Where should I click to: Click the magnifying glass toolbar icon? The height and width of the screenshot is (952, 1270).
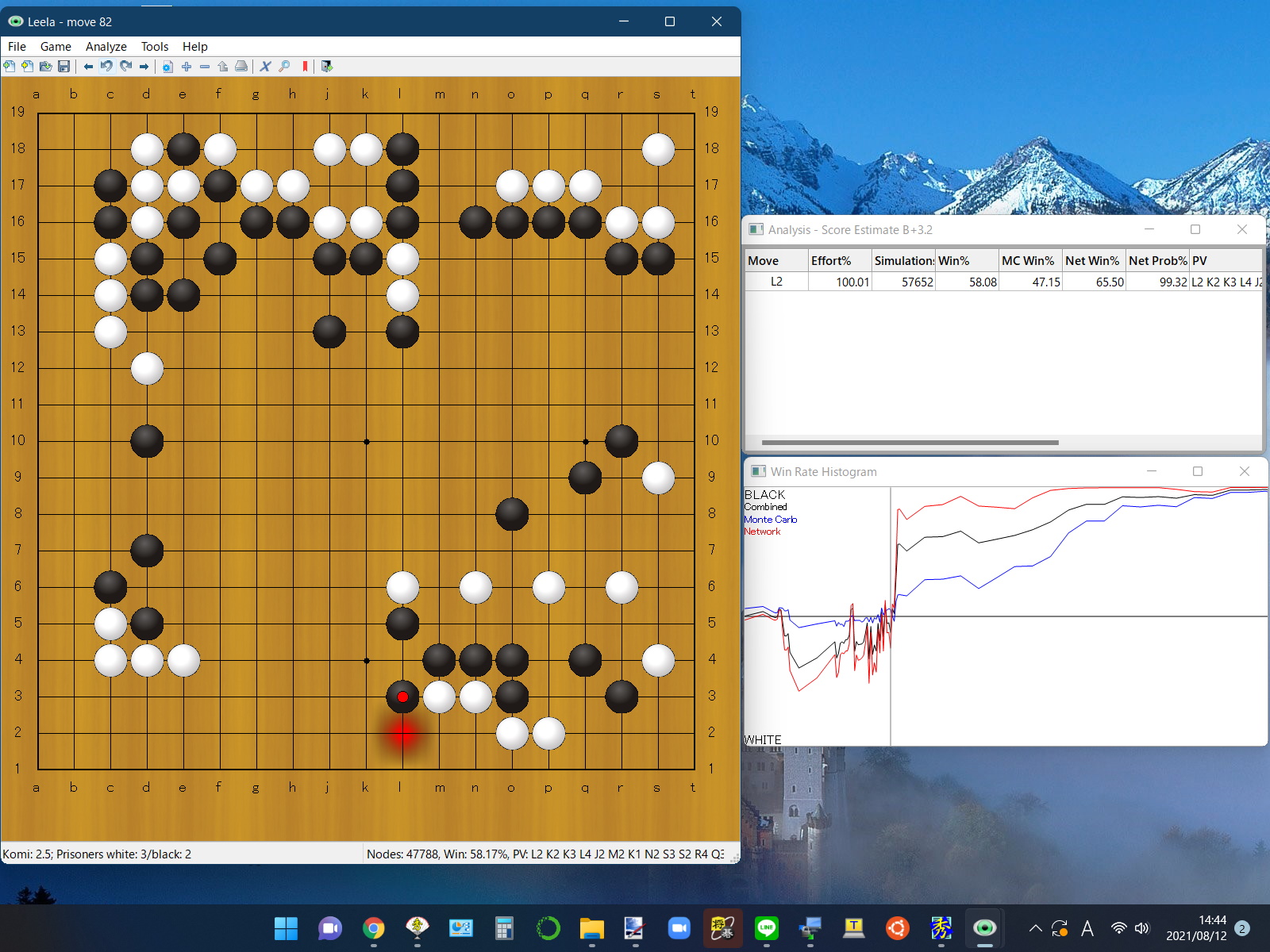284,67
